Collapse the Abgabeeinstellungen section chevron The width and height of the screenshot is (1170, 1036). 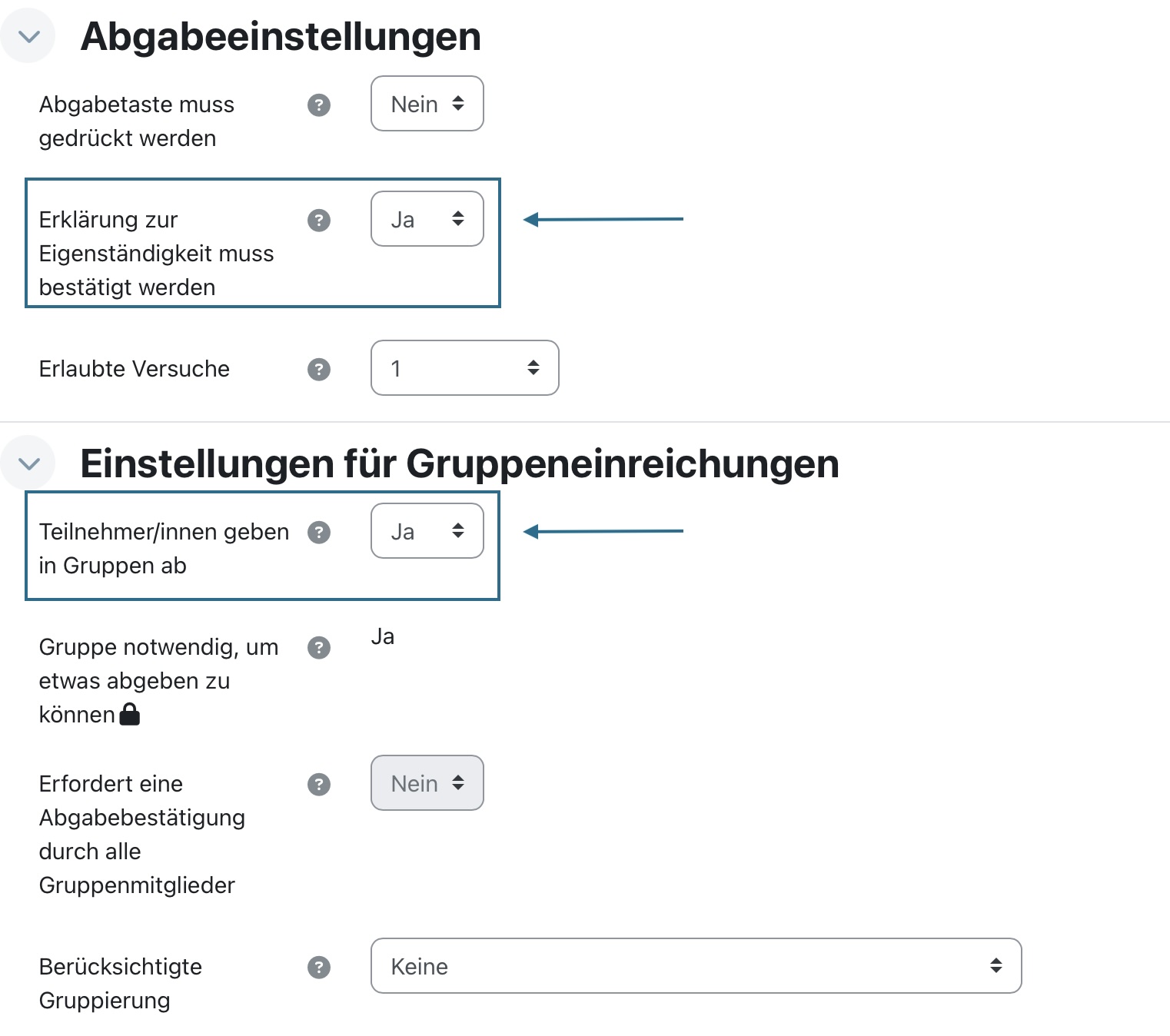pyautogui.click(x=28, y=36)
